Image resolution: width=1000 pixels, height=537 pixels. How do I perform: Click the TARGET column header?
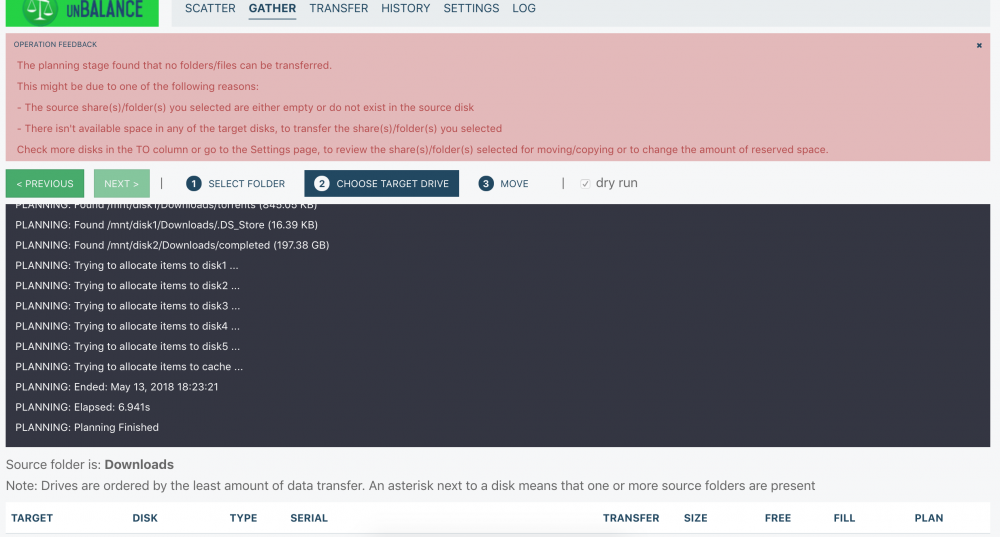32,518
